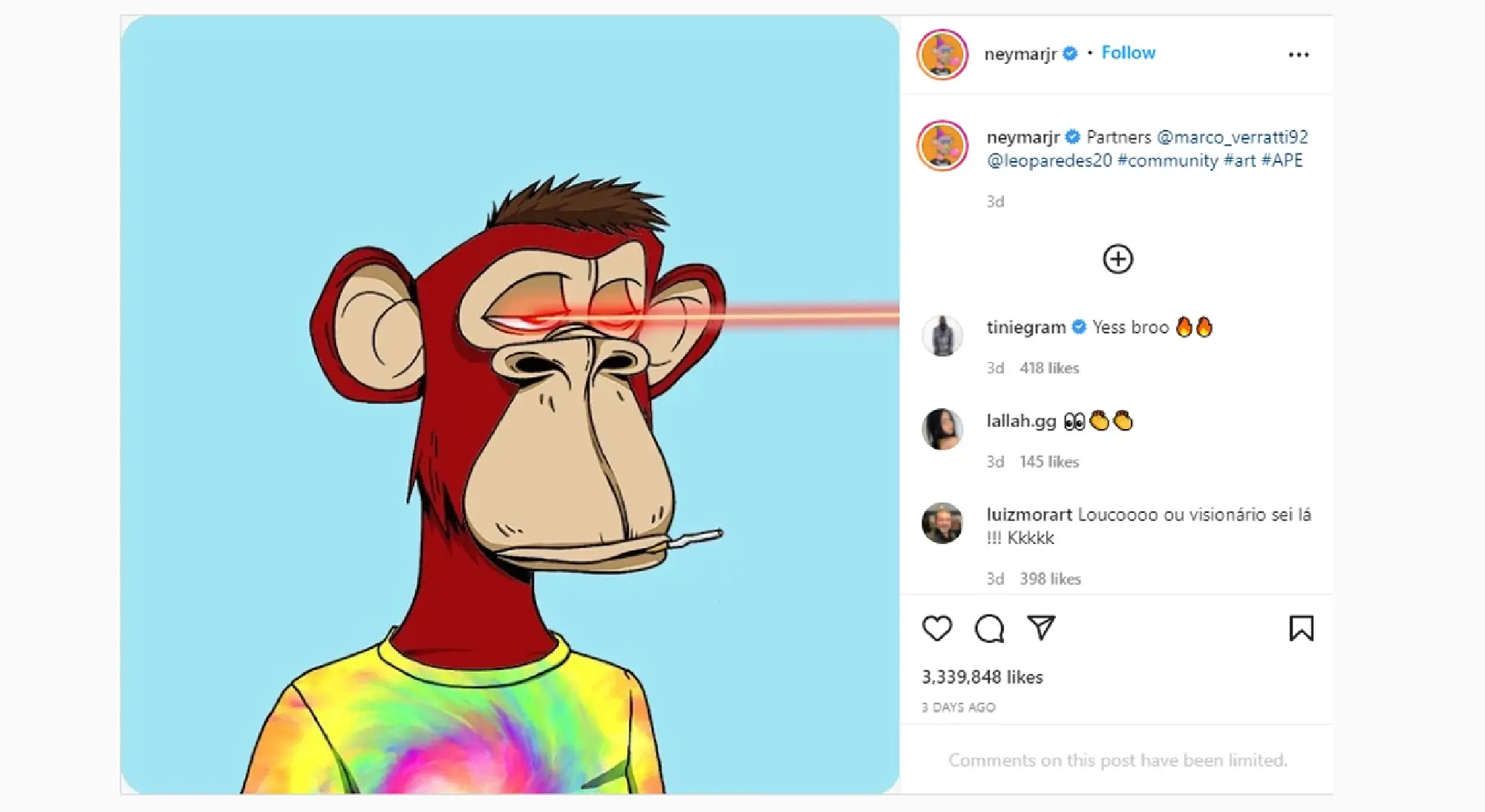
Task: Click the #art hashtag
Action: (1239, 160)
